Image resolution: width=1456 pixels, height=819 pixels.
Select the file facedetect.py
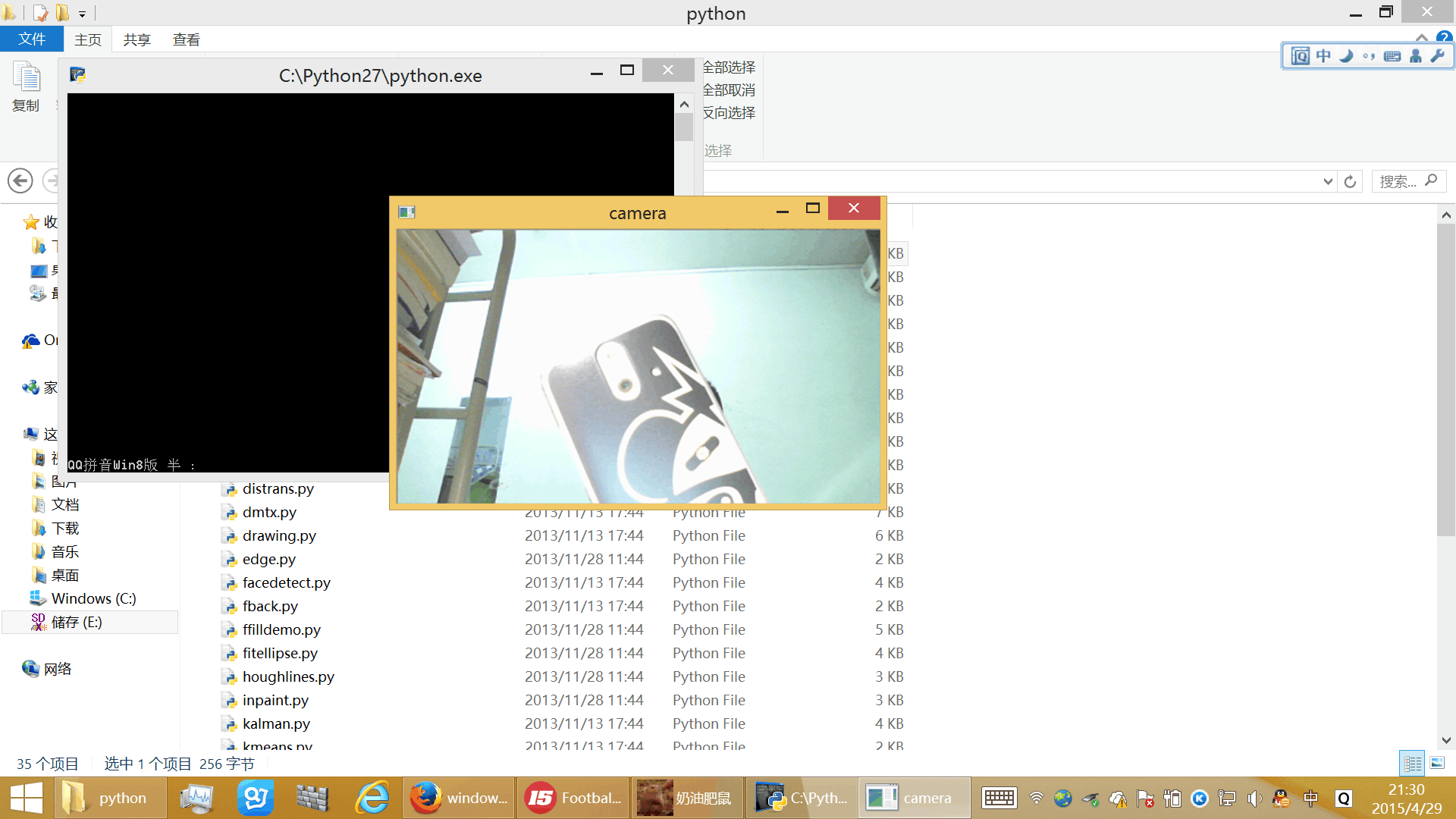tap(286, 583)
